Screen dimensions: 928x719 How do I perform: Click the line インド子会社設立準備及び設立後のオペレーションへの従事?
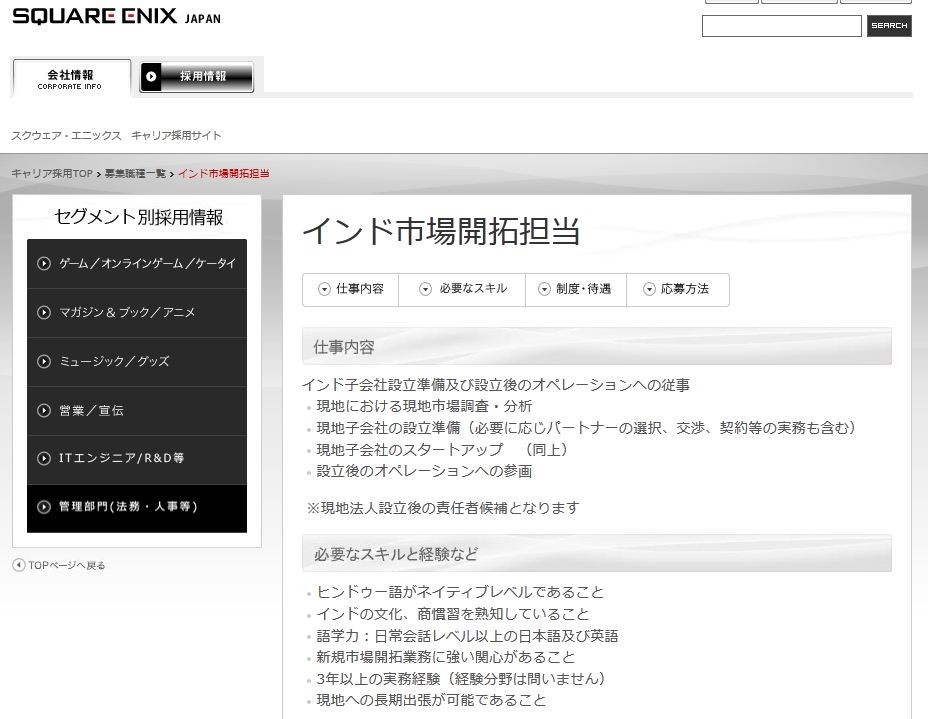[496, 385]
